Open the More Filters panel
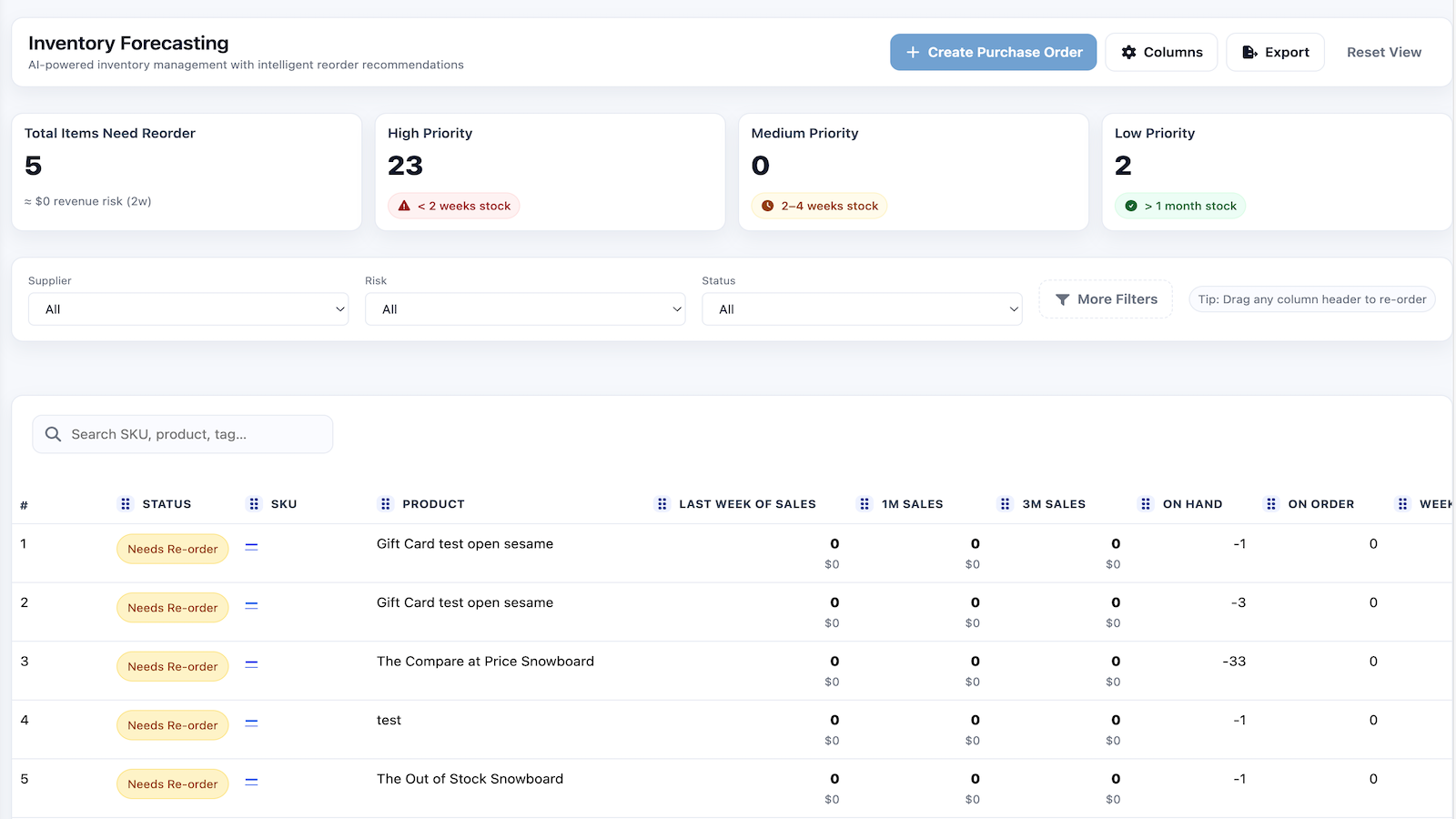Image resolution: width=1456 pixels, height=819 pixels. pyautogui.click(x=1106, y=299)
